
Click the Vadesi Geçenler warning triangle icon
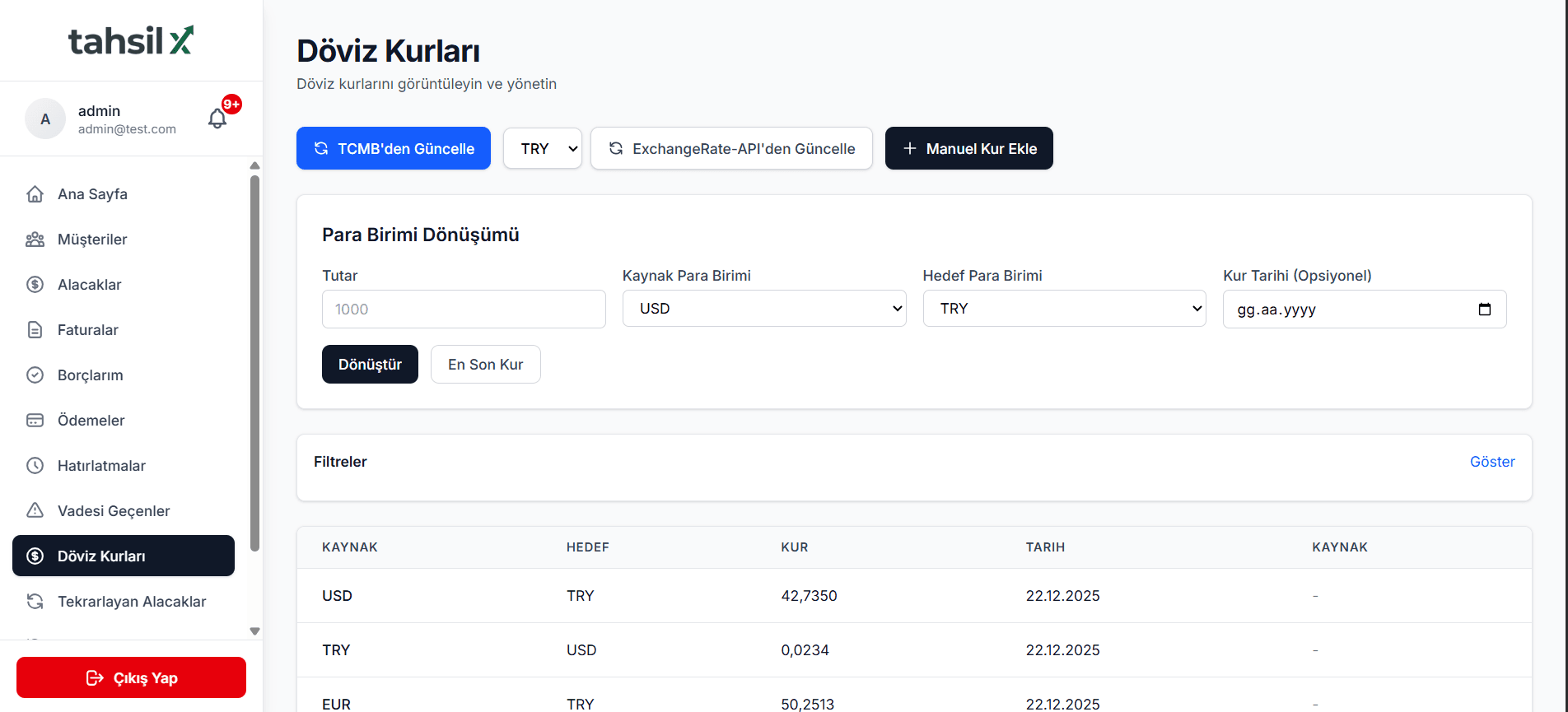[35, 511]
